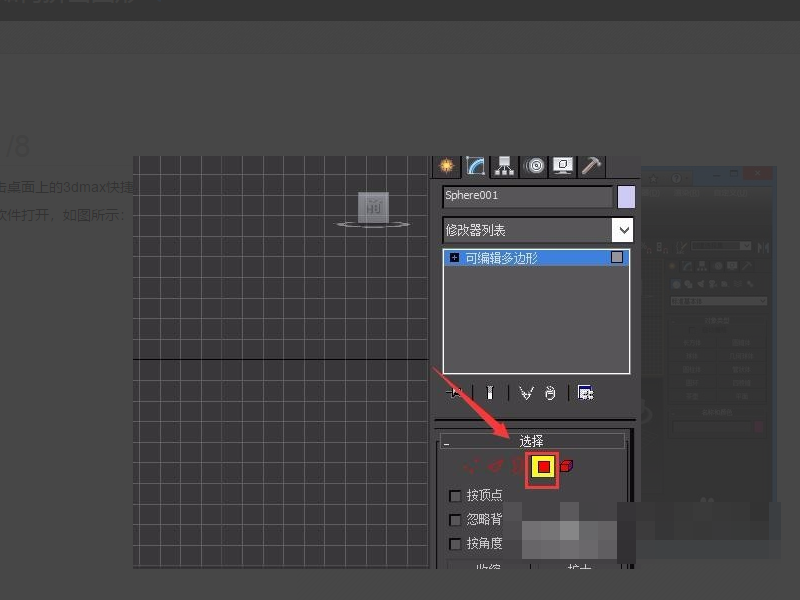This screenshot has width=800, height=600.
Task: Open the Hierarchy panel tab
Action: [504, 166]
